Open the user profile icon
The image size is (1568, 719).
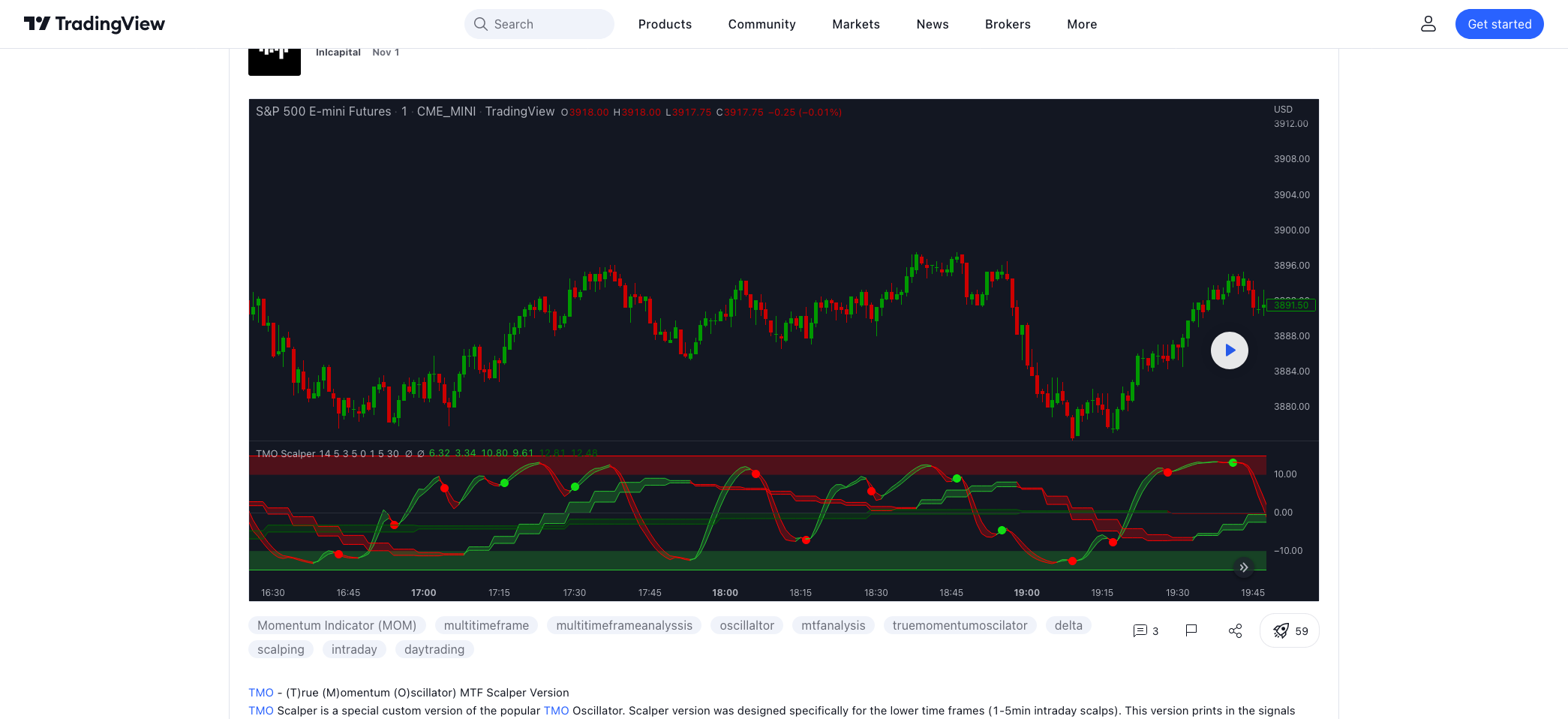click(1428, 24)
